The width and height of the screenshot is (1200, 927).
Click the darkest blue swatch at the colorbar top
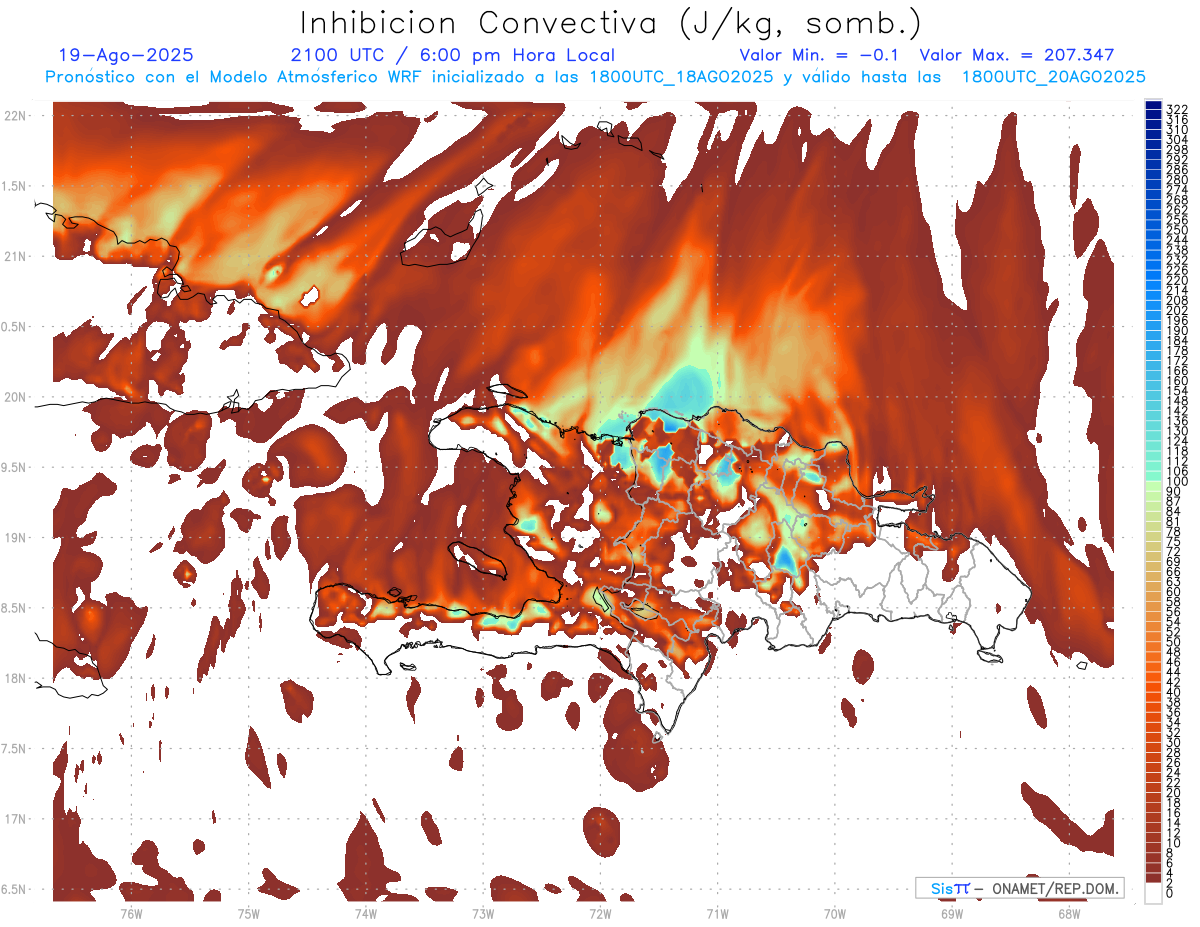(x=1153, y=105)
